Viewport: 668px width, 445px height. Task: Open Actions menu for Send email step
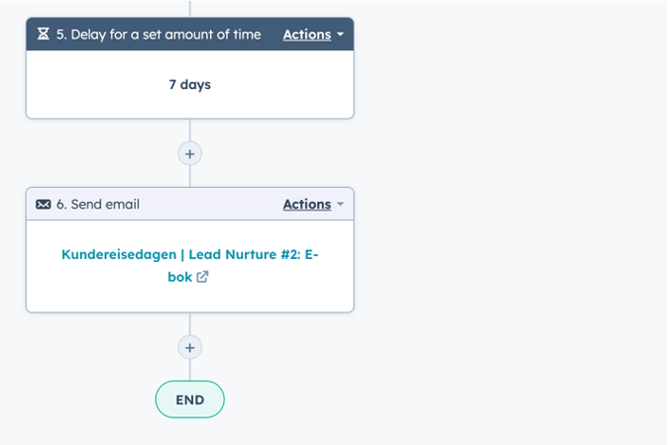click(x=307, y=204)
